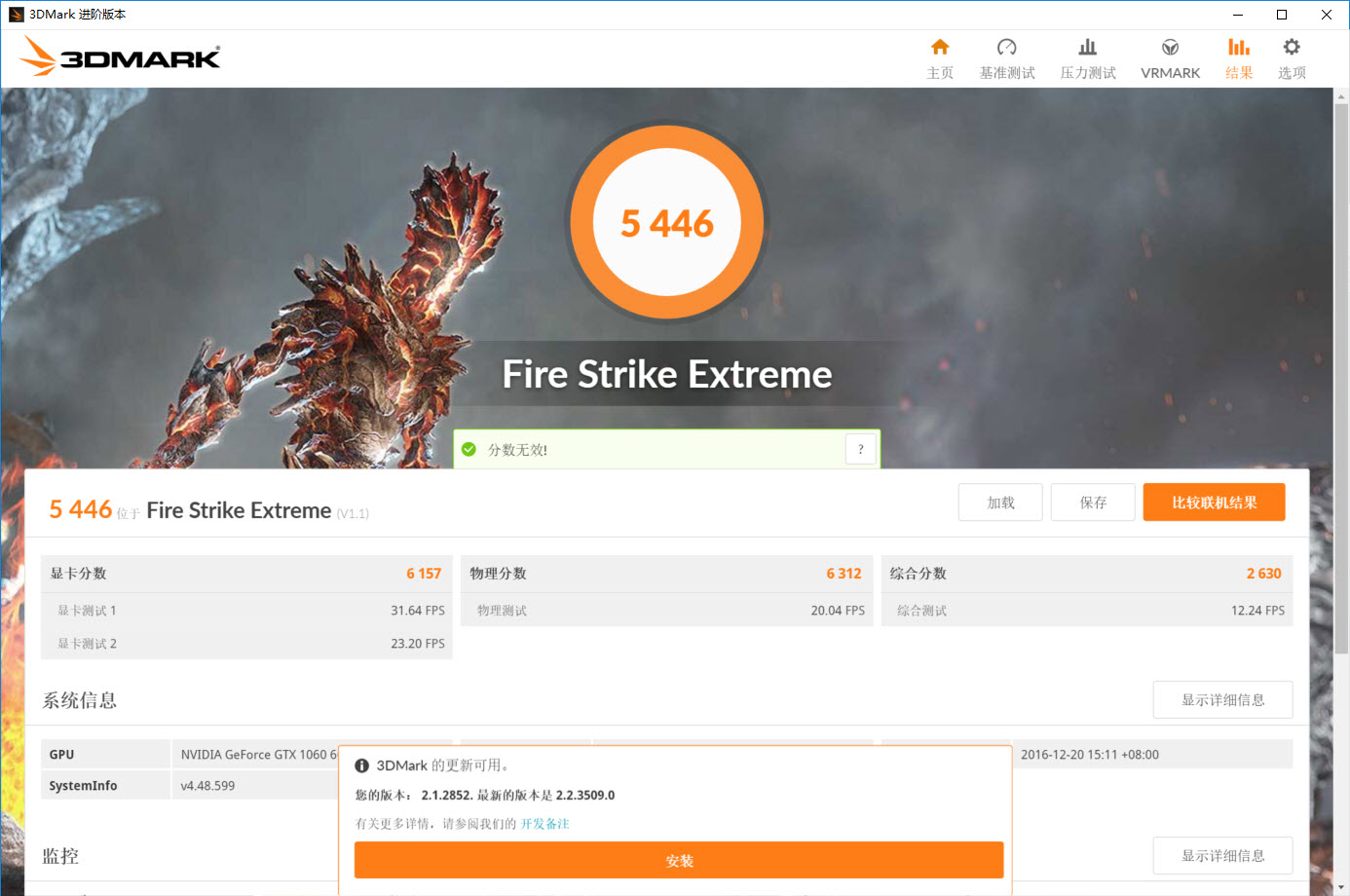Click the 选项 tab label

pyautogui.click(x=1292, y=73)
